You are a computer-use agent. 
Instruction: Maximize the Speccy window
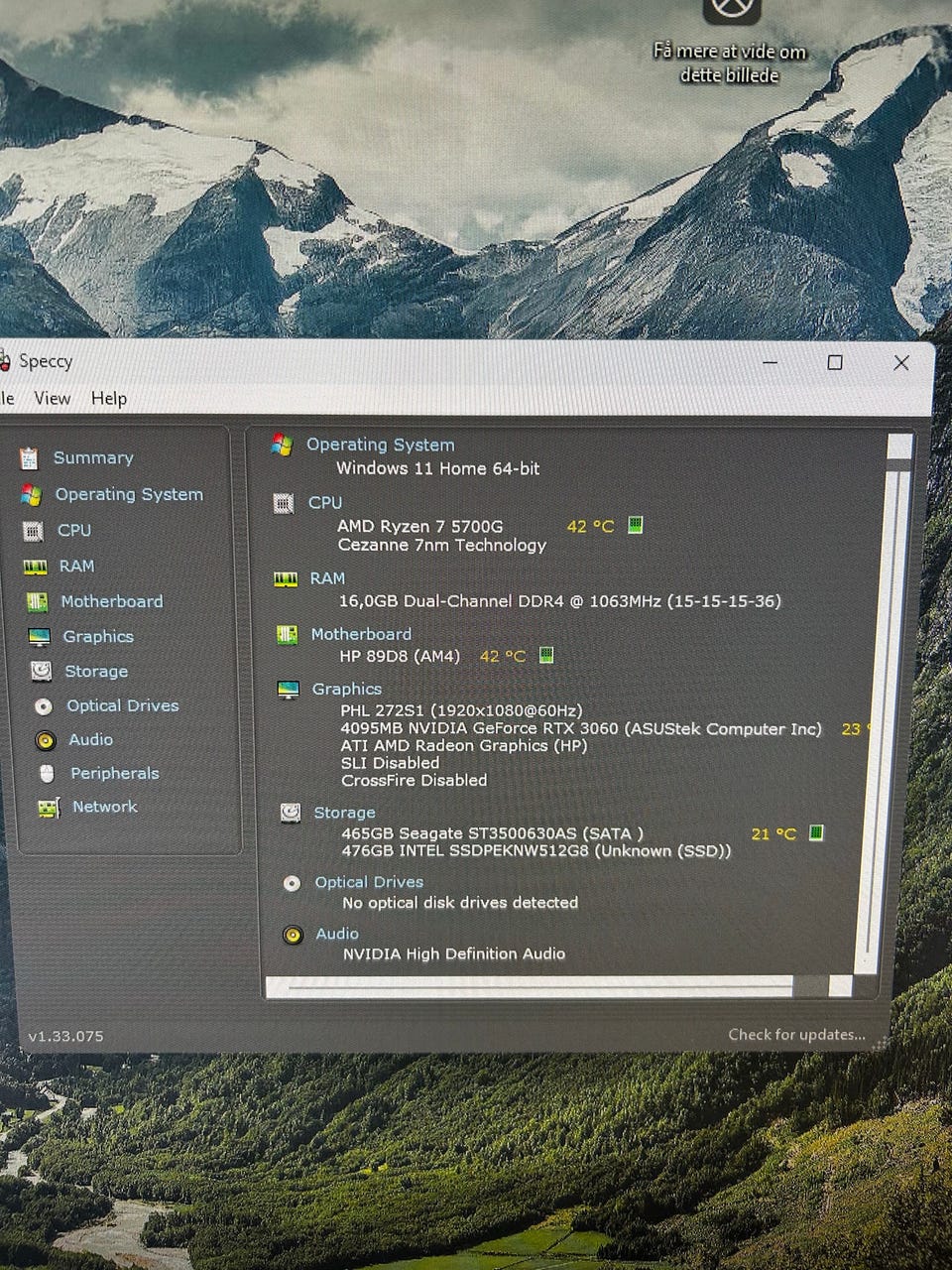click(835, 362)
